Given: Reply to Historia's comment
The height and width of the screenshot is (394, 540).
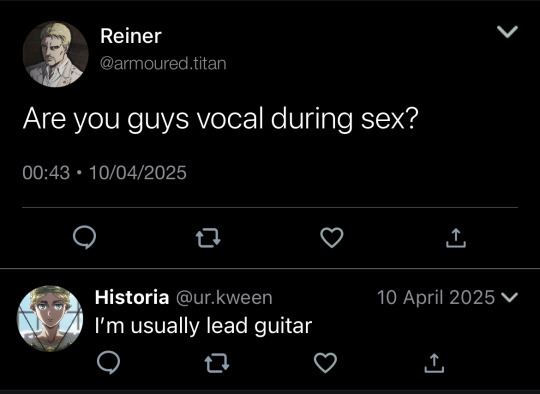Looking at the screenshot, I should point(108,363).
